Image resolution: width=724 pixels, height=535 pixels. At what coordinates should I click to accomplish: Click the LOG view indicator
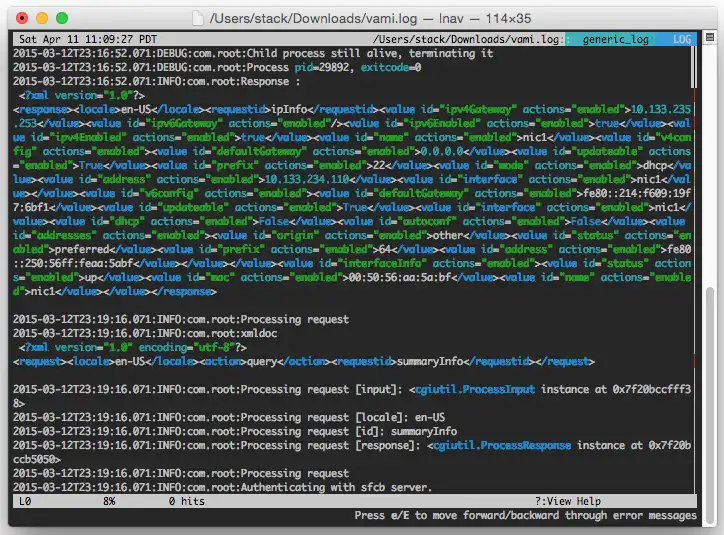click(682, 39)
